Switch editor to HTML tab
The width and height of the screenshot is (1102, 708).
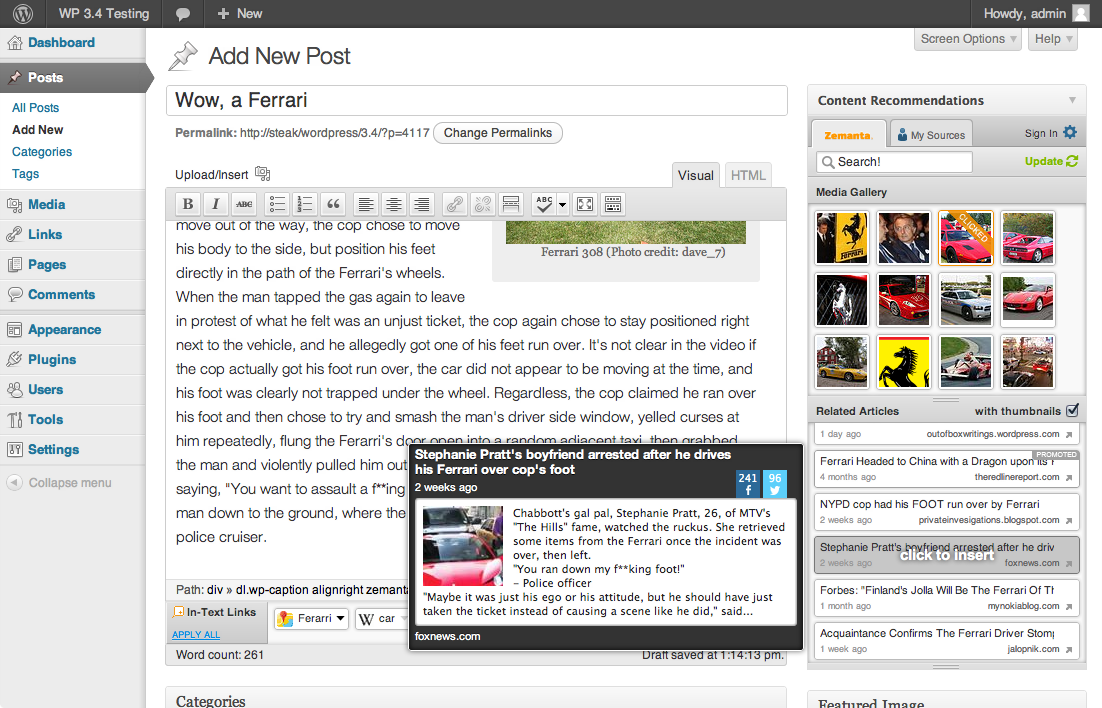pyautogui.click(x=748, y=176)
